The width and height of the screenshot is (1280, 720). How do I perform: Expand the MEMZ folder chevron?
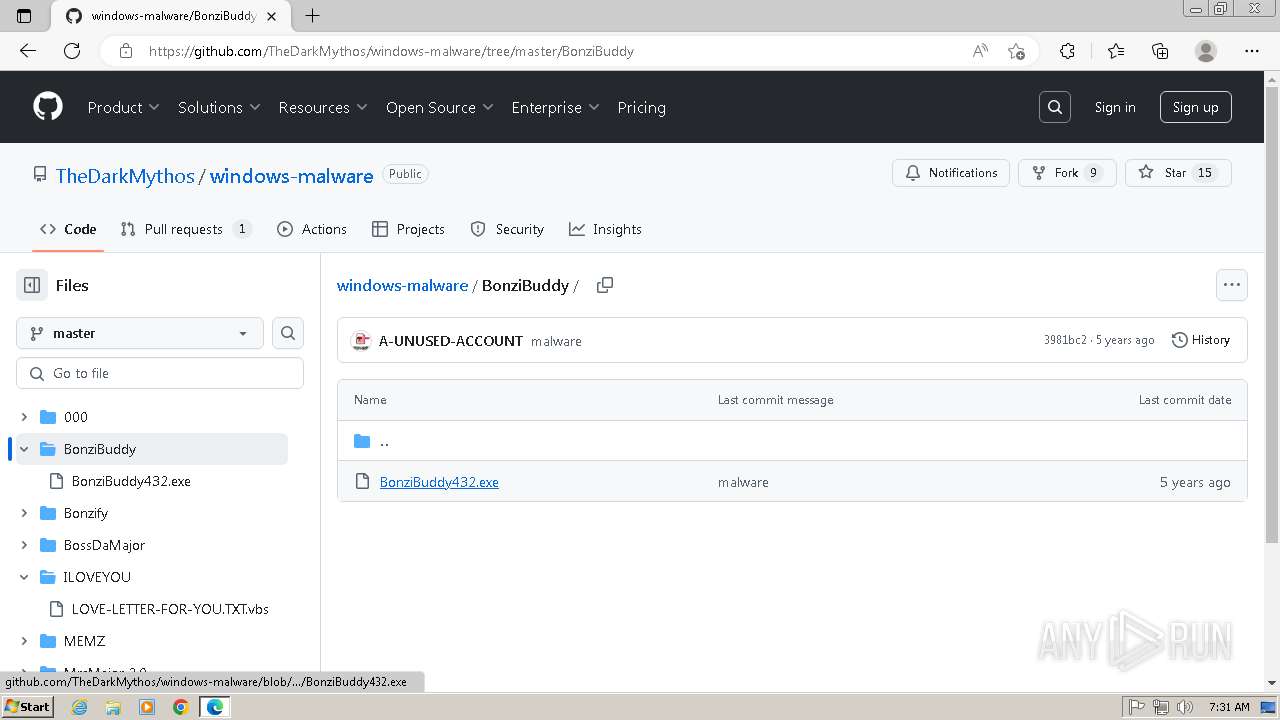tap(24, 641)
